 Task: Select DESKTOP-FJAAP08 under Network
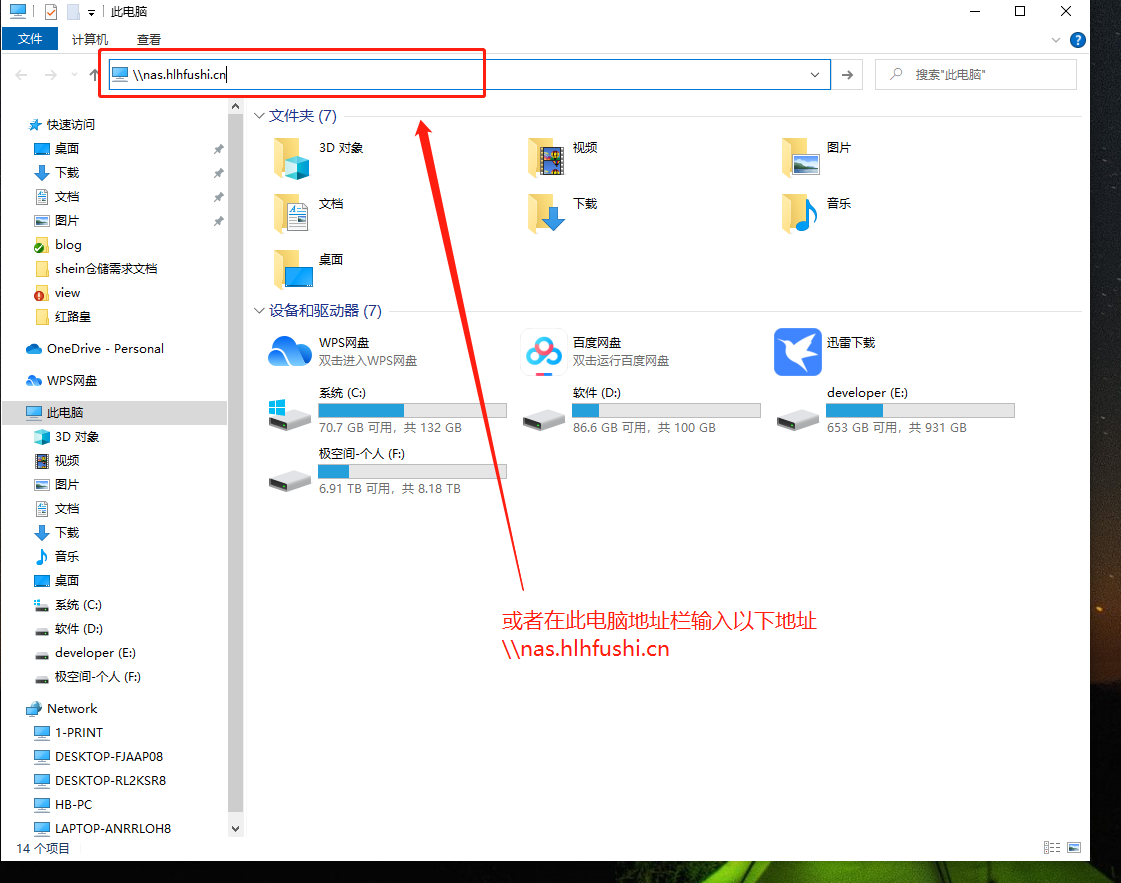click(108, 757)
